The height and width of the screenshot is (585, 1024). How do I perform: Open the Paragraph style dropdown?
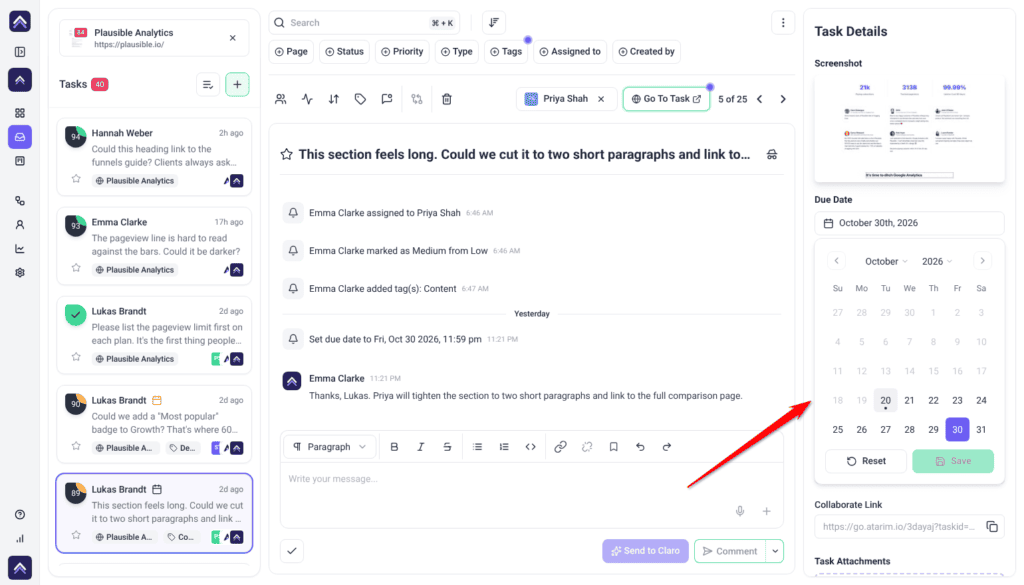(x=330, y=447)
